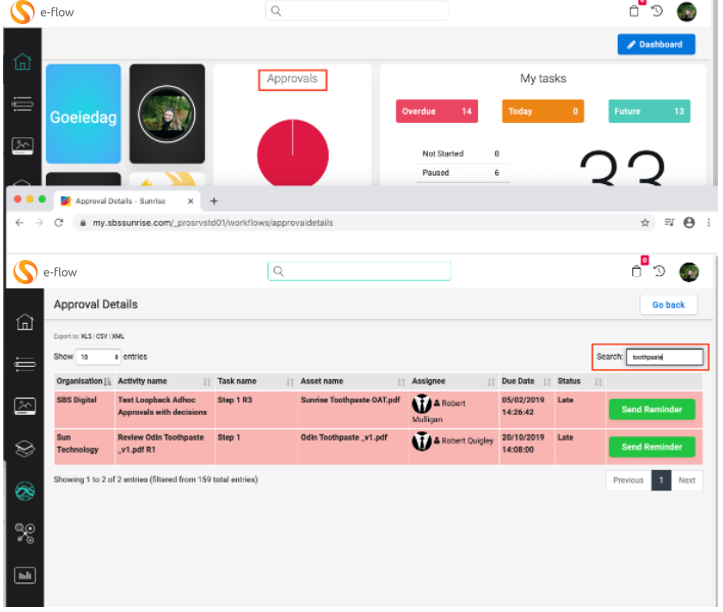Select pagination page 1
The image size is (723, 612).
click(661, 480)
